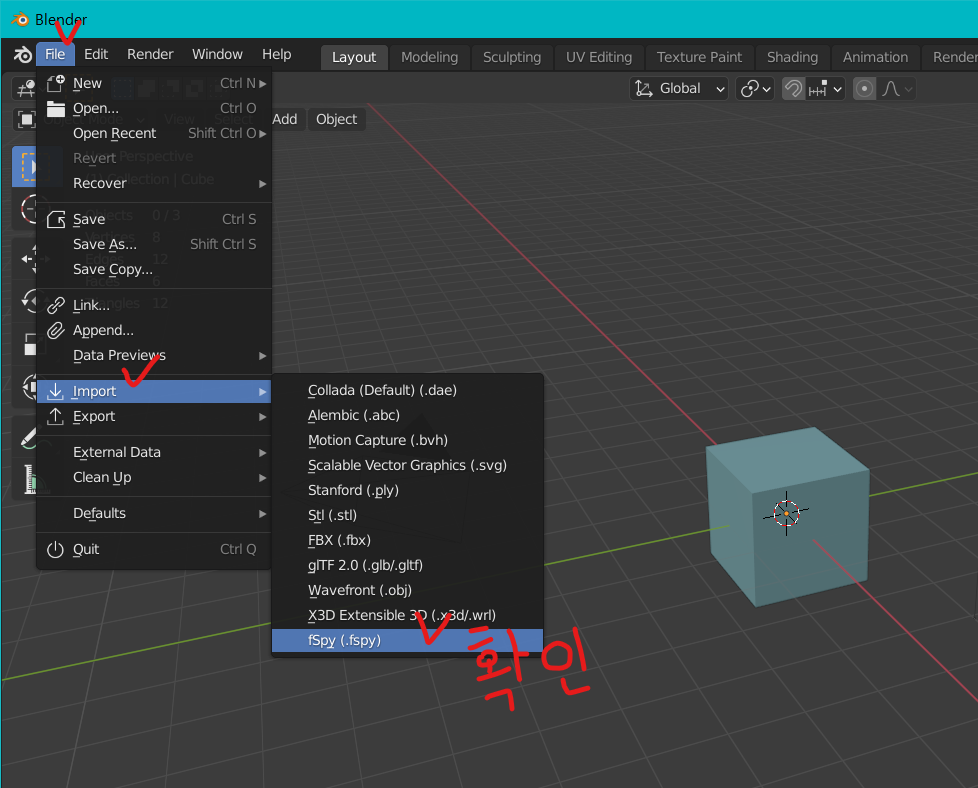Expand the Clean Up submenu

(154, 477)
